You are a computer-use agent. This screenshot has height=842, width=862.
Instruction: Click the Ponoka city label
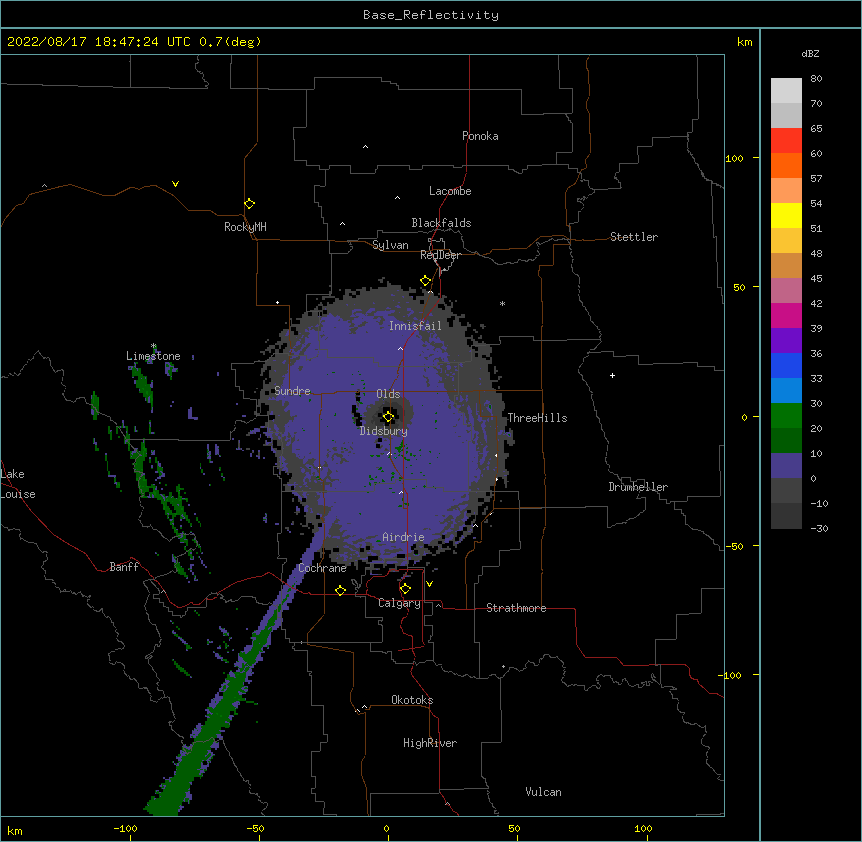480,136
